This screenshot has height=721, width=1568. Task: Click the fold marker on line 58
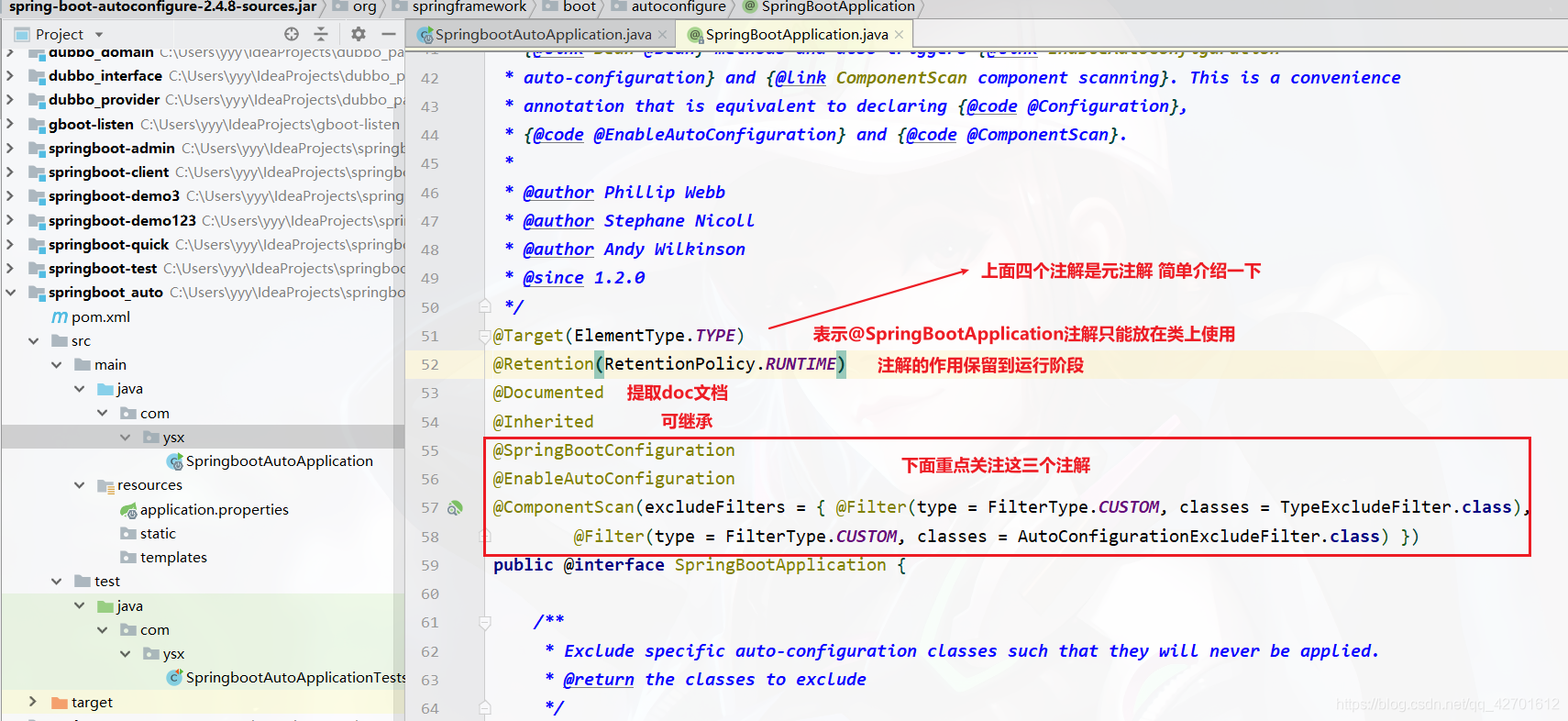point(485,536)
